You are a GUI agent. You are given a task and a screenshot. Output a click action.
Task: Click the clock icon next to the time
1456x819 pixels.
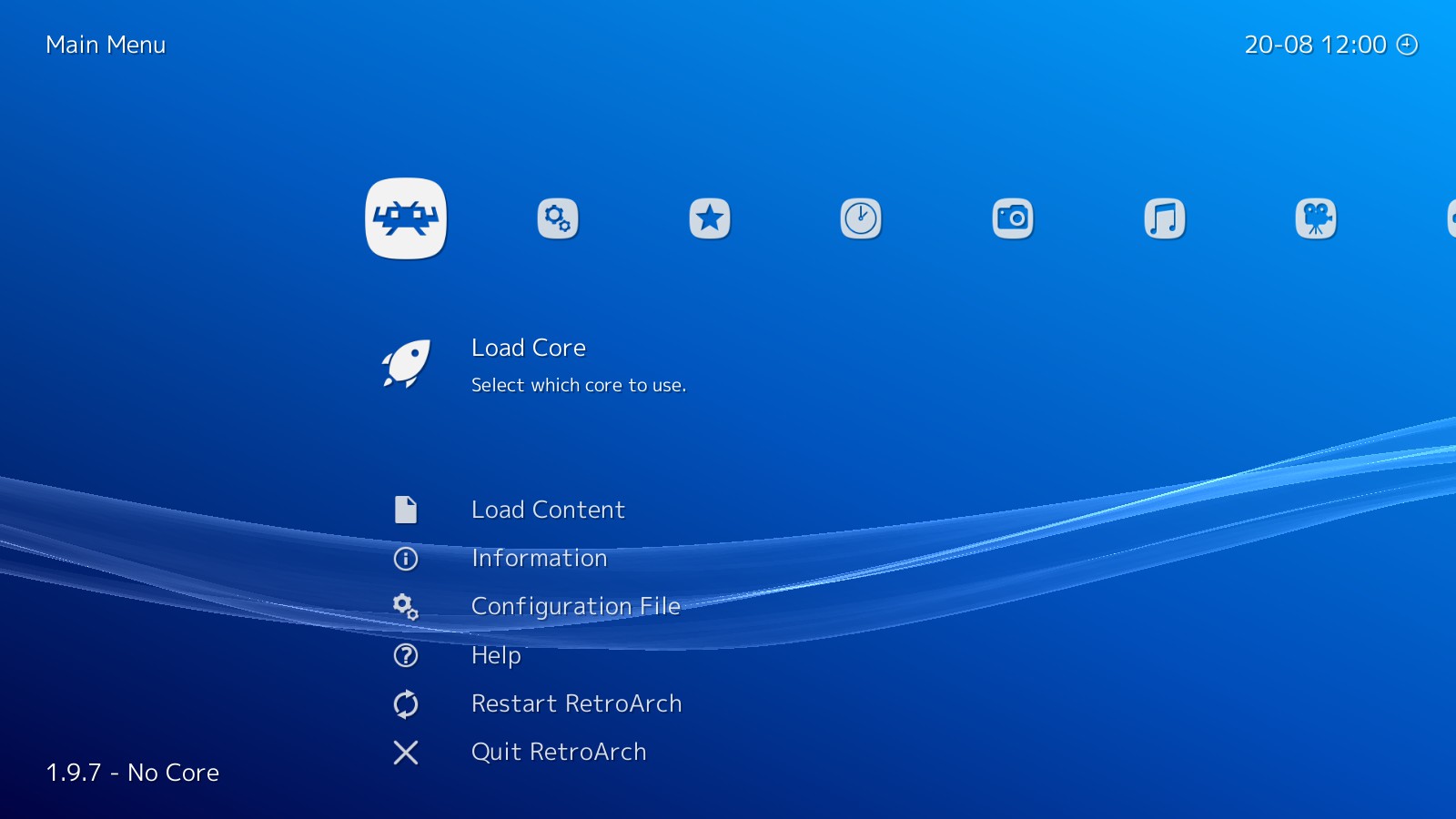coord(1407,45)
